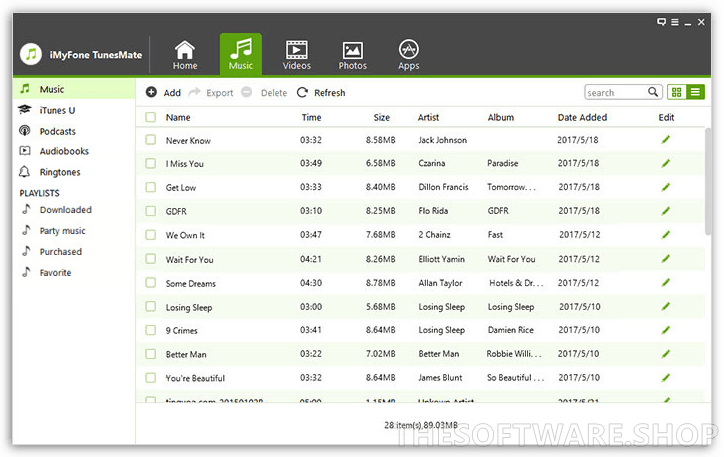
Task: Select the Get Low song checkbox
Action: tap(150, 187)
